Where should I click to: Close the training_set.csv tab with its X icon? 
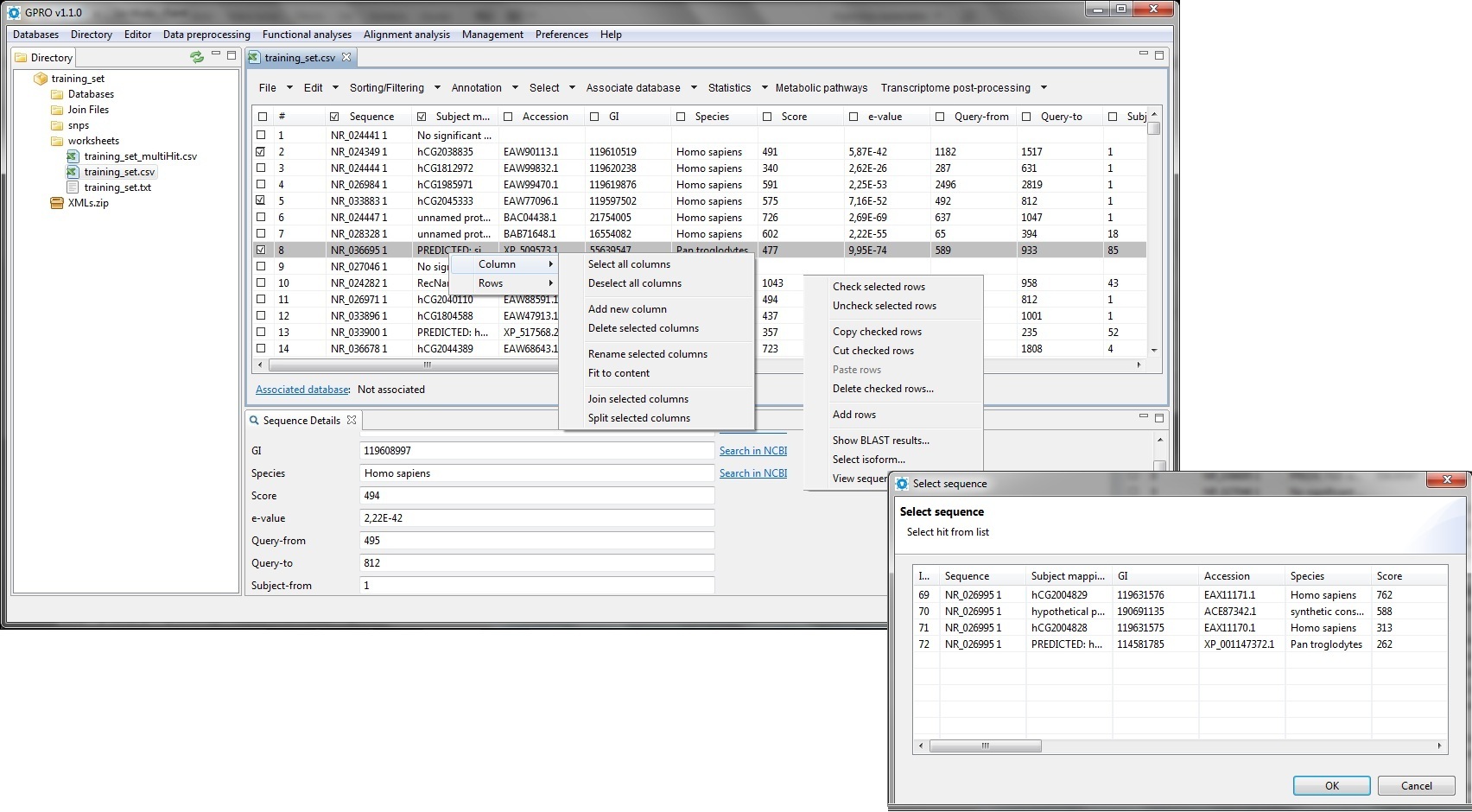(346, 57)
